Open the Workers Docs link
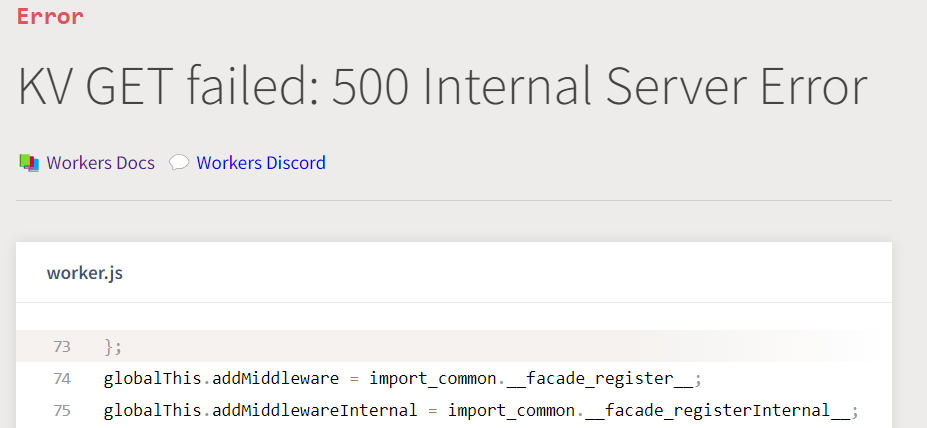 100,163
